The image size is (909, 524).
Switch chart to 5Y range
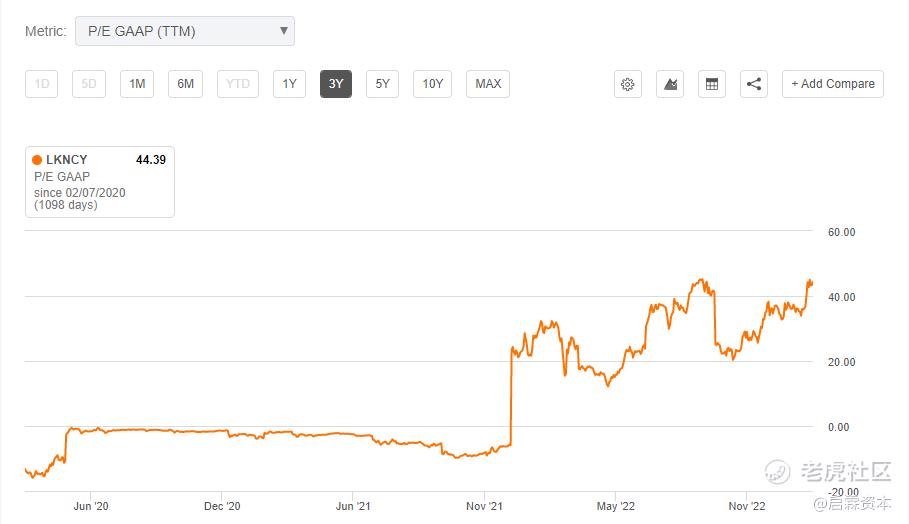(x=382, y=84)
